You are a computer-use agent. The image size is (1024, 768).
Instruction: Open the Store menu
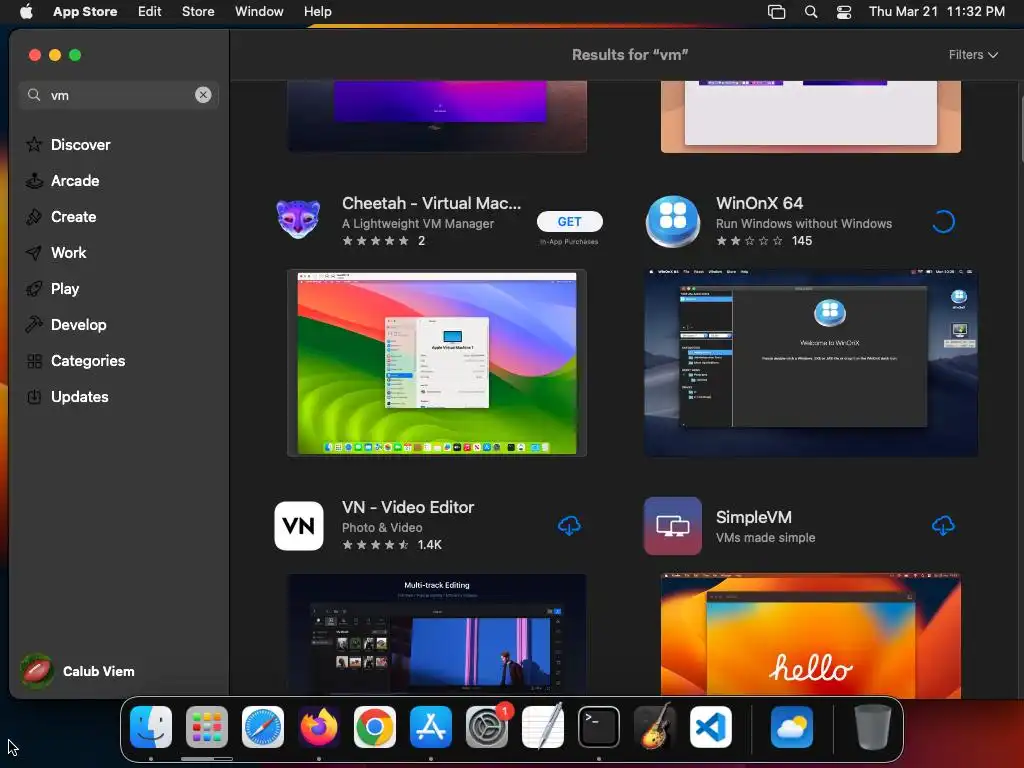[x=198, y=12]
